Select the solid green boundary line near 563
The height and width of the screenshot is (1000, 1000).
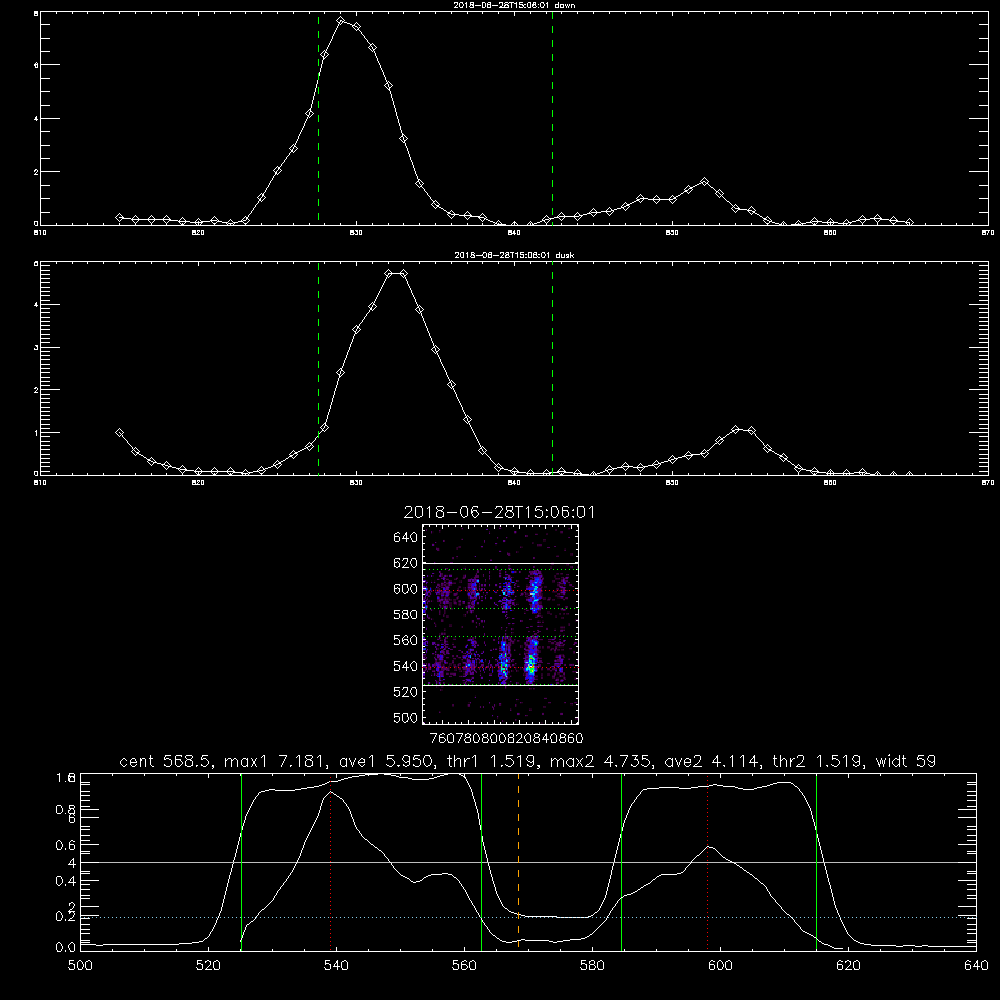tap(482, 861)
